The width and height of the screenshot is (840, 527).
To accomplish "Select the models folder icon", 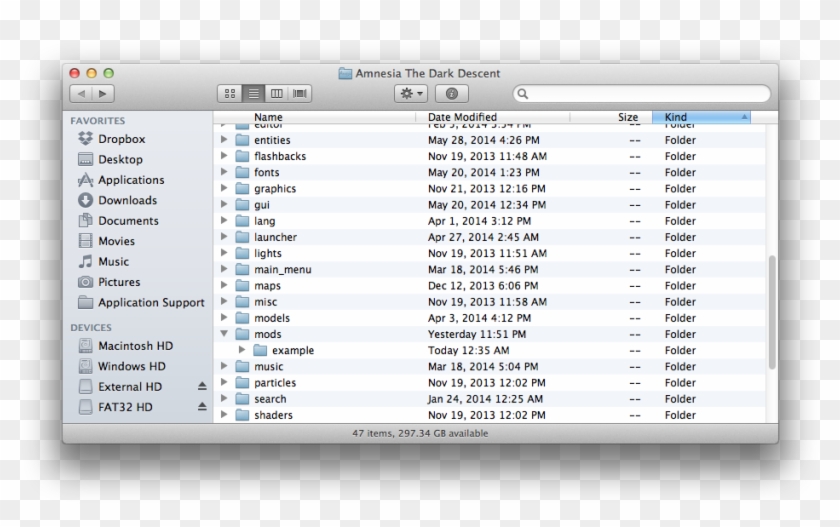I will coord(243,318).
